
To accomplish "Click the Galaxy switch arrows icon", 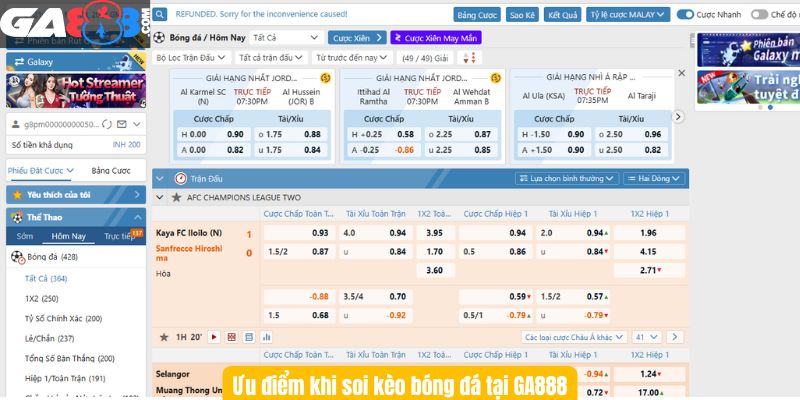I will click(x=19, y=62).
